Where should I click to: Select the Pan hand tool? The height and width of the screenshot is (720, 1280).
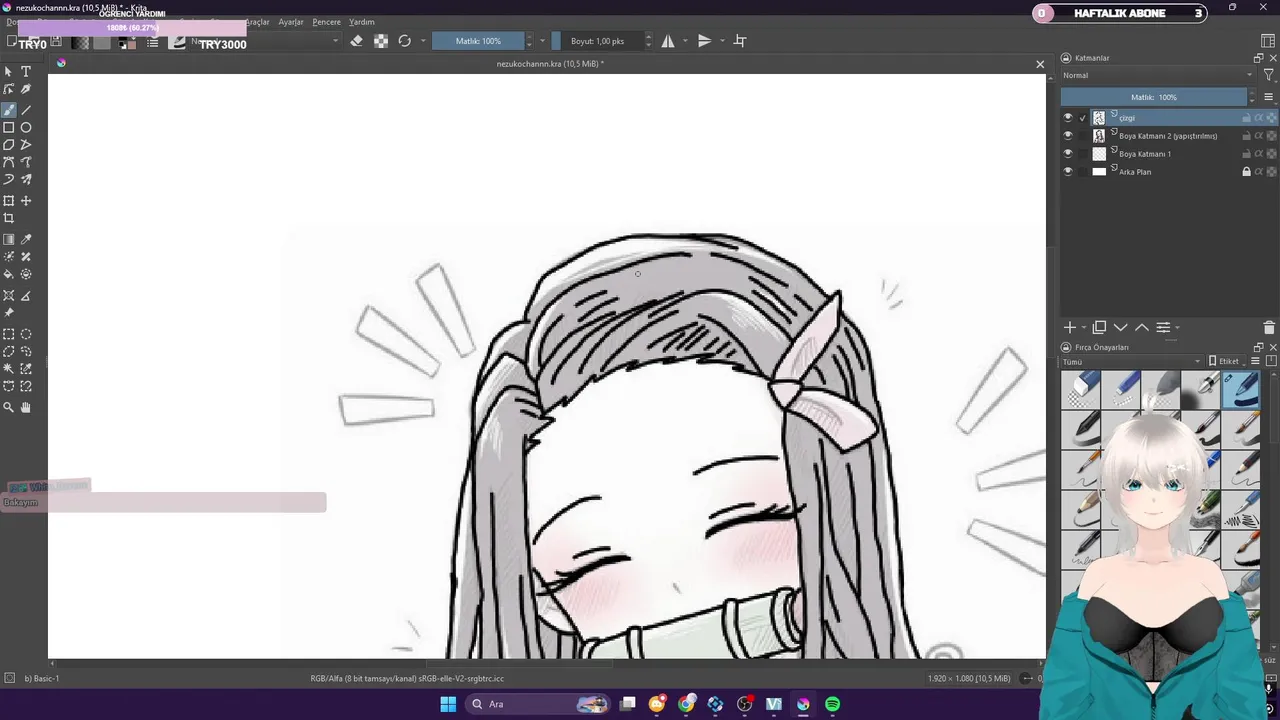pos(26,408)
